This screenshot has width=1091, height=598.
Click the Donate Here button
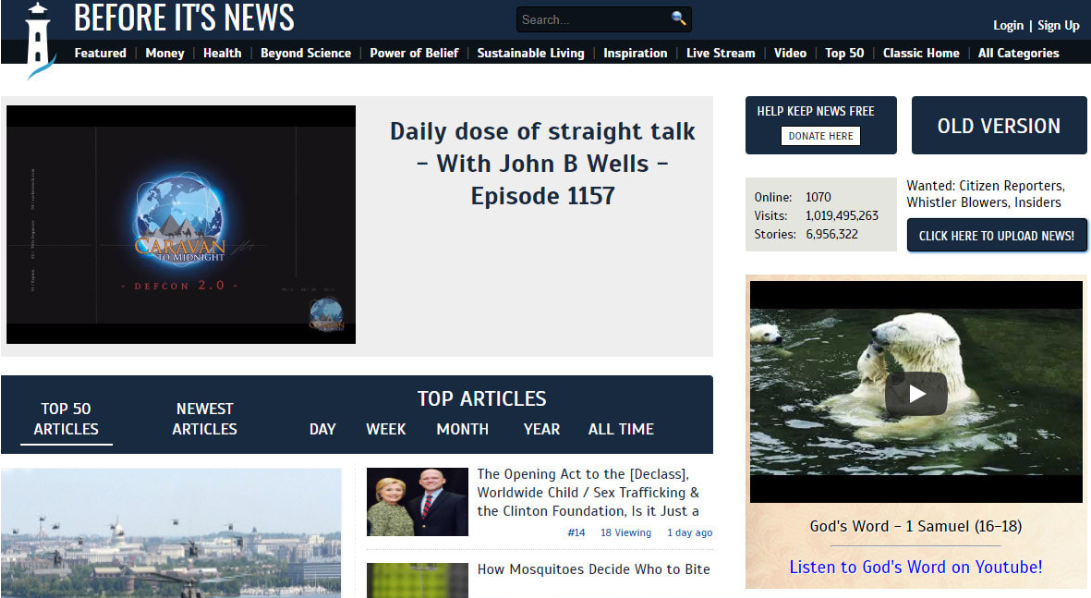click(820, 136)
